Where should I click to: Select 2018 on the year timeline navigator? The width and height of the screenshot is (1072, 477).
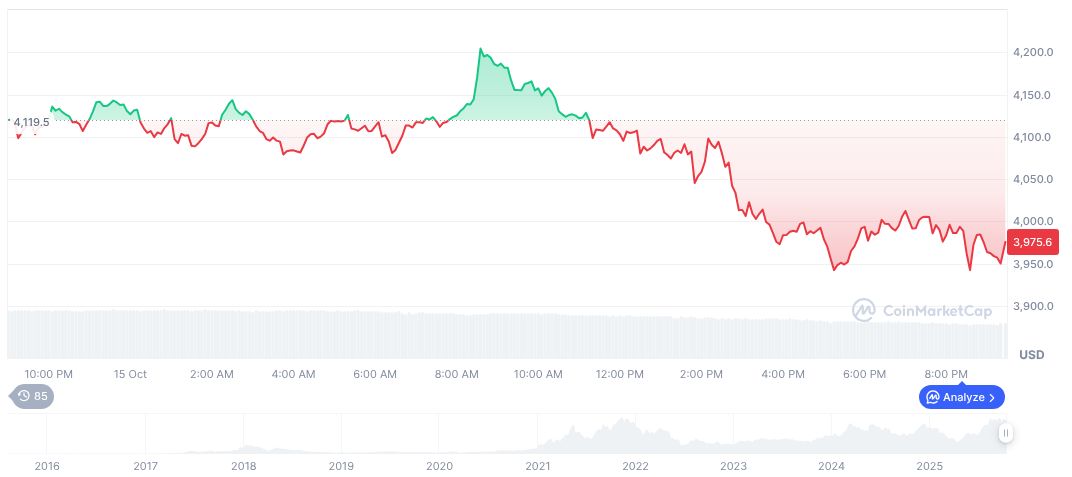(x=243, y=465)
